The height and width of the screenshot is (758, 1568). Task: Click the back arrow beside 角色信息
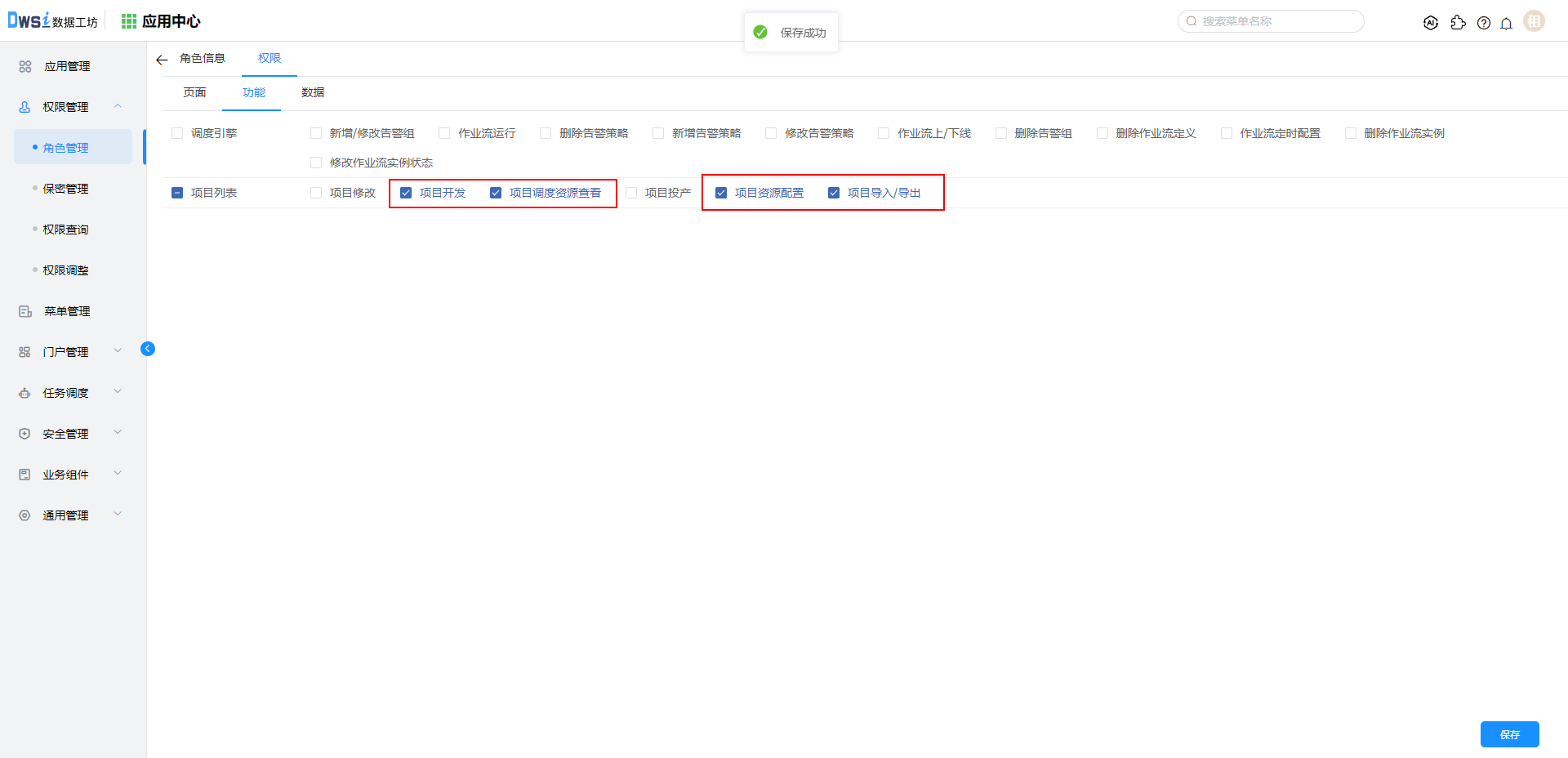(x=162, y=60)
